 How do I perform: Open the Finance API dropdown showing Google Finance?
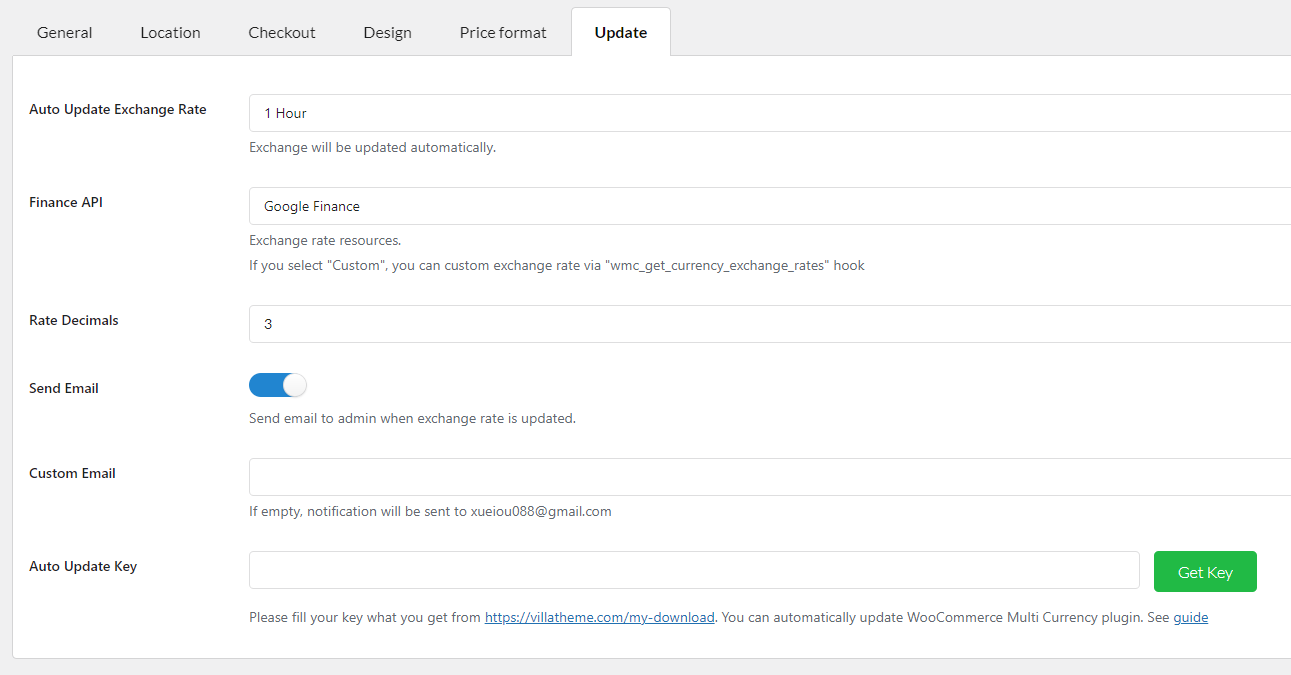click(769, 206)
